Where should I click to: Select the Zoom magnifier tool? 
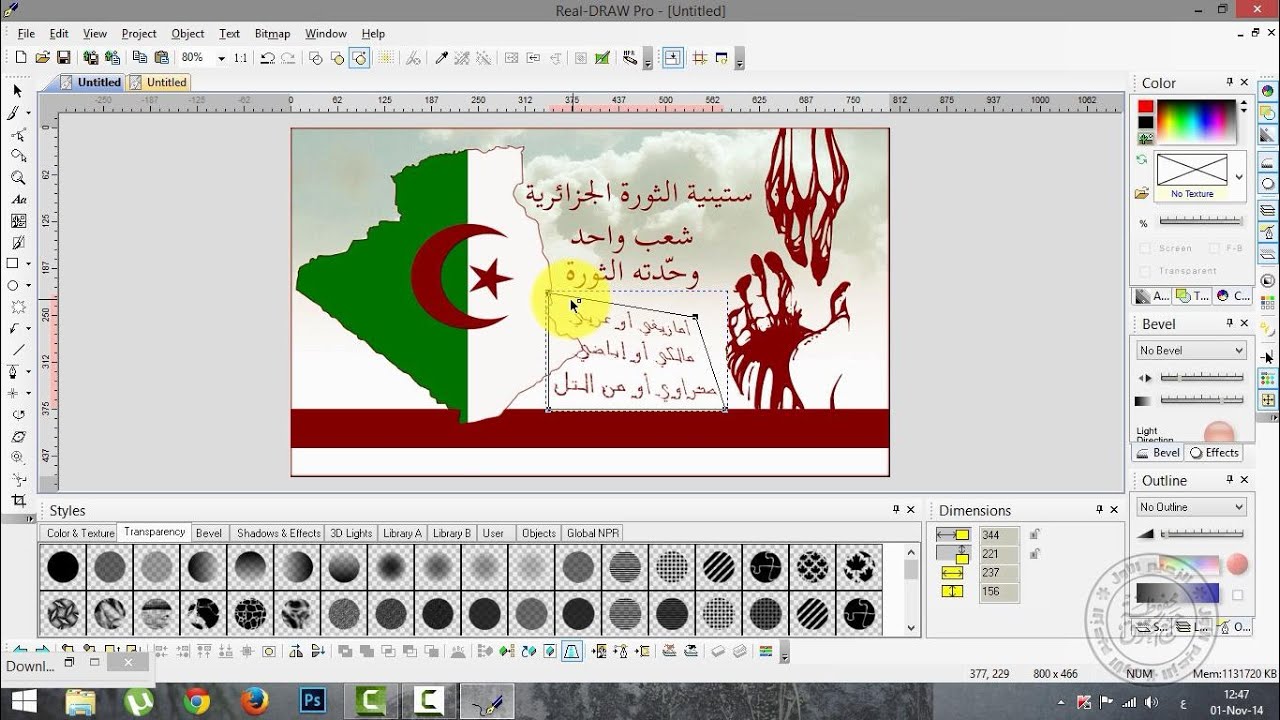click(x=18, y=178)
